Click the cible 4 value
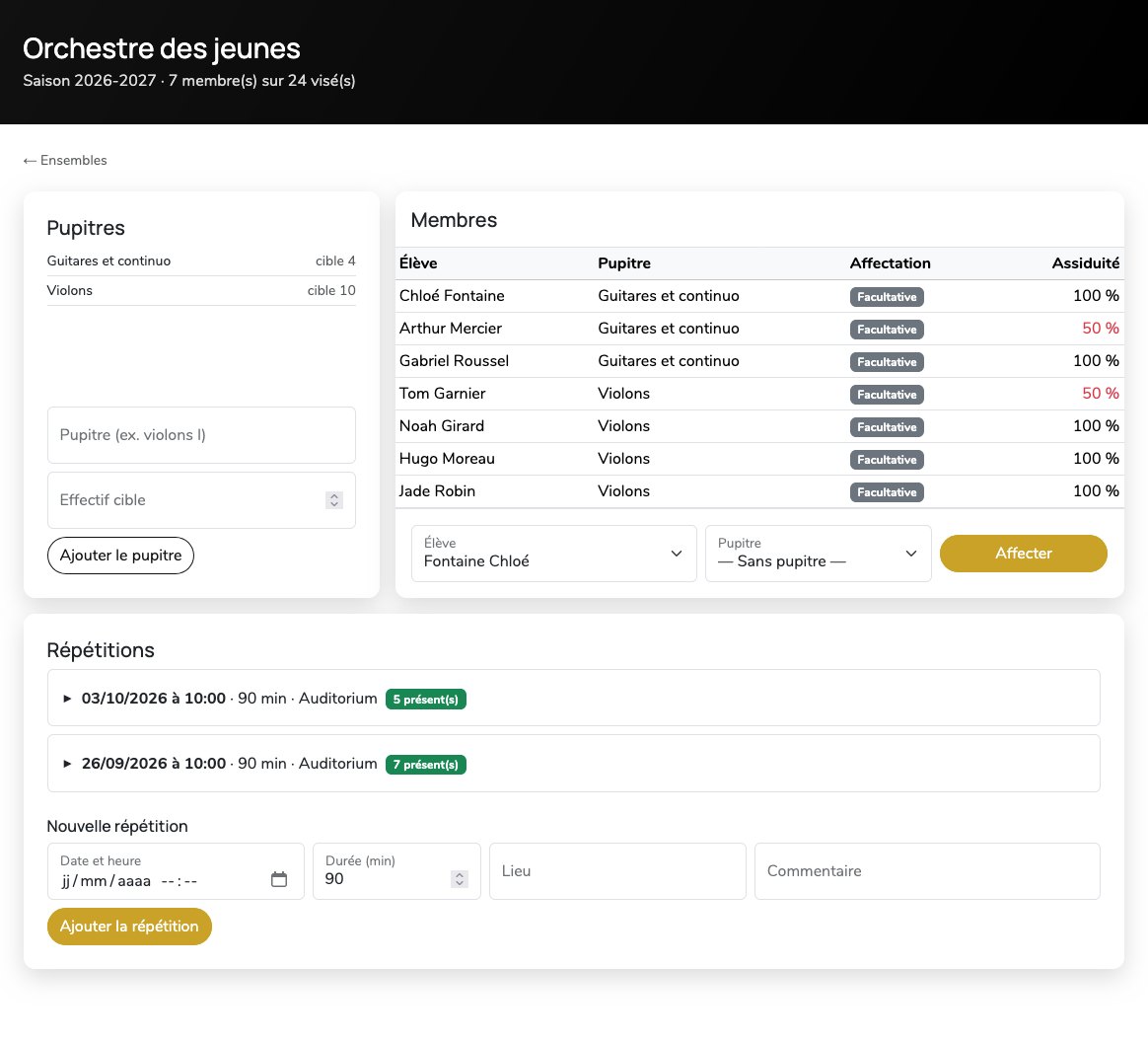The height and width of the screenshot is (1040, 1148). tap(335, 261)
